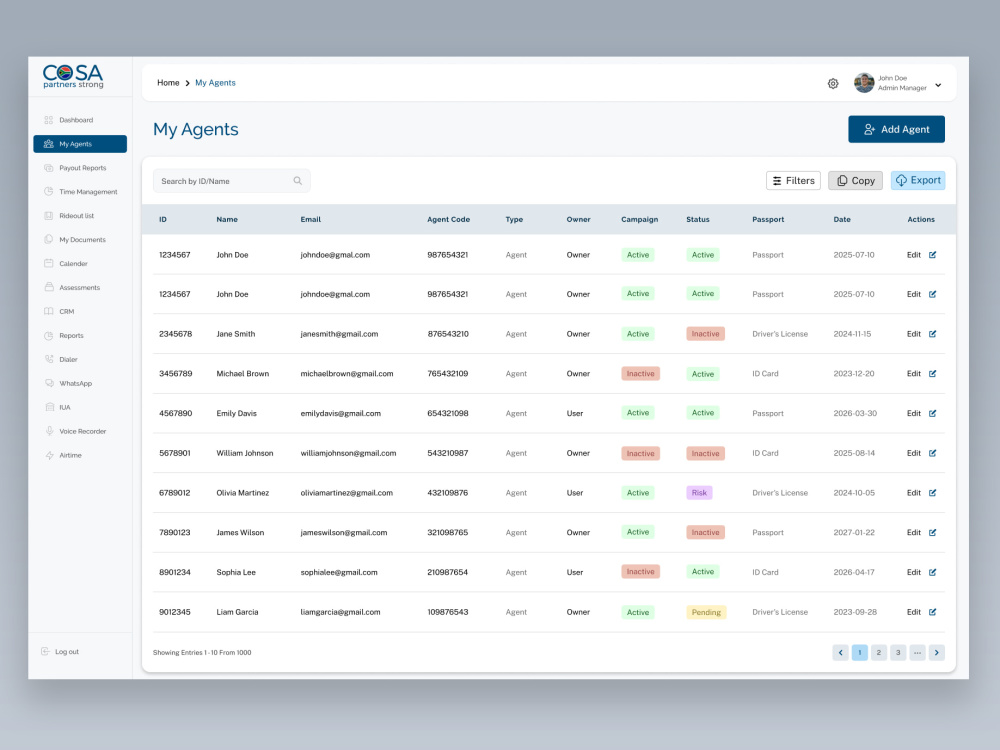The height and width of the screenshot is (750, 1000).
Task: Click Showing Entries 1-10 From 1000 text
Action: (x=202, y=652)
